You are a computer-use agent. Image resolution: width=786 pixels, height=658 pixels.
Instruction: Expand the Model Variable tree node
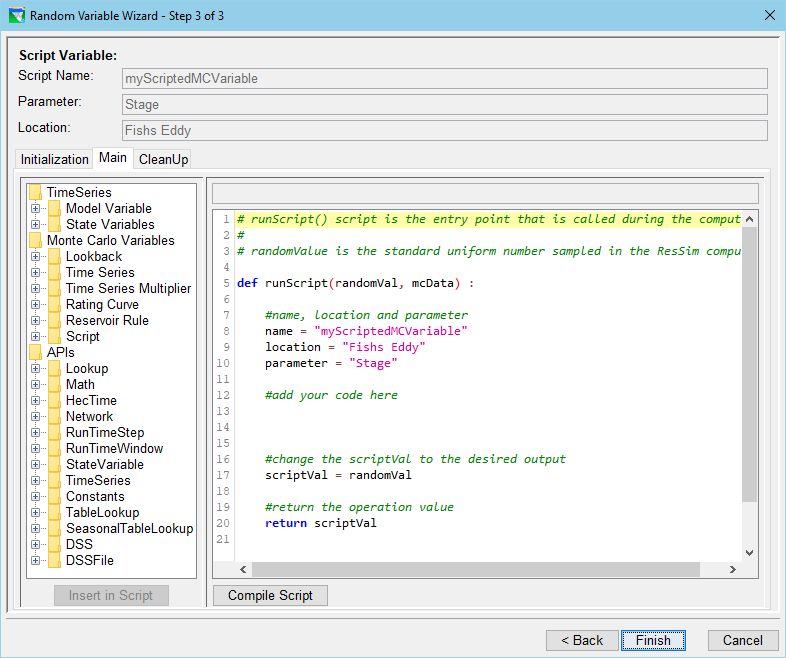(x=35, y=208)
